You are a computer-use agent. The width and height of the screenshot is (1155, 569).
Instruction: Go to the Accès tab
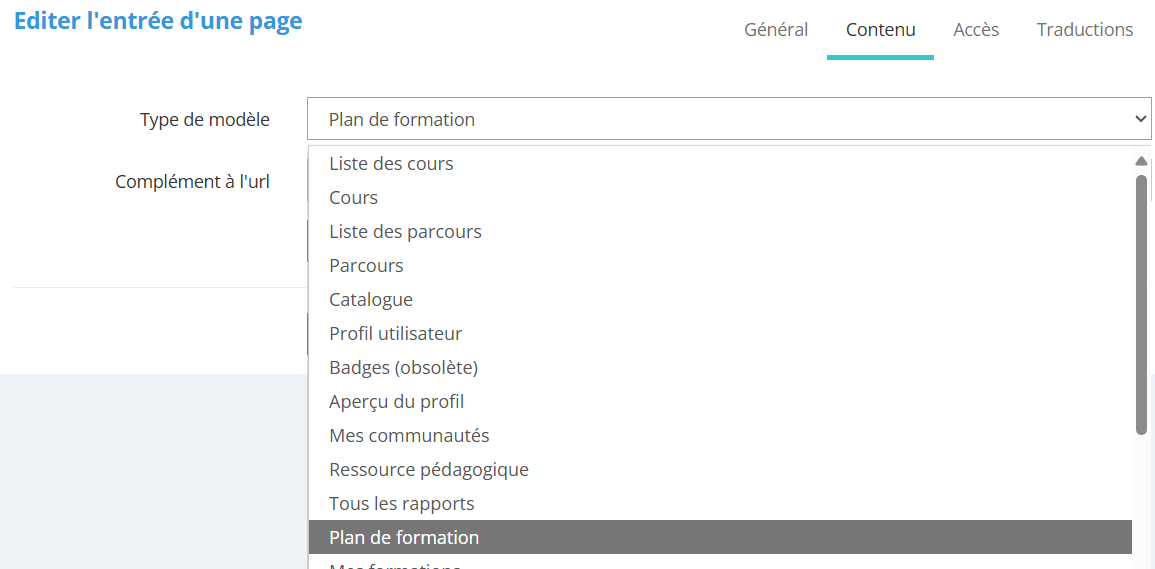[x=976, y=30]
